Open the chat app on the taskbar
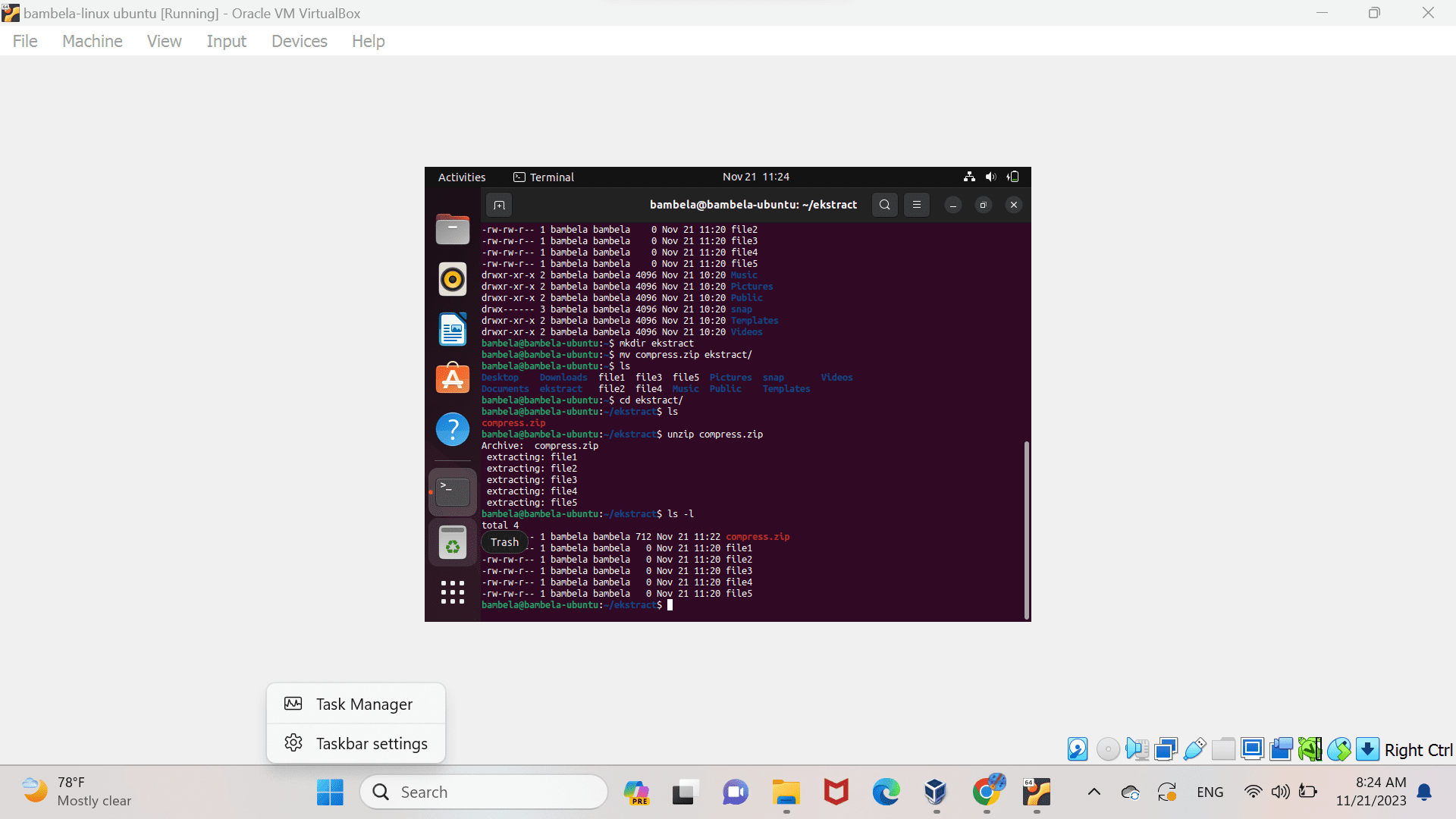The width and height of the screenshot is (1456, 819). coord(736,792)
